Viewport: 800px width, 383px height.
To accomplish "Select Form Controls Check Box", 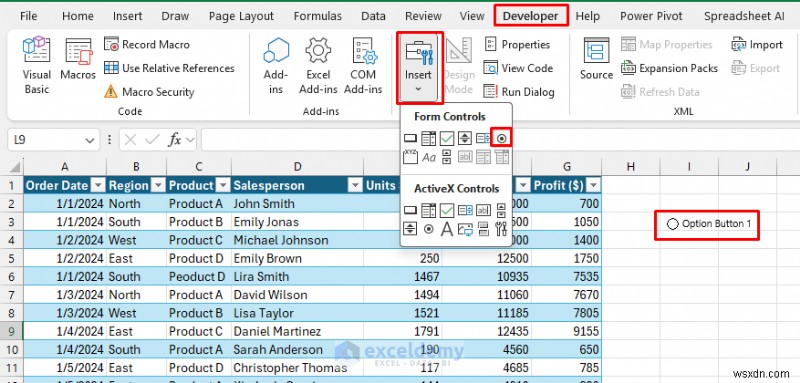I will (447, 138).
